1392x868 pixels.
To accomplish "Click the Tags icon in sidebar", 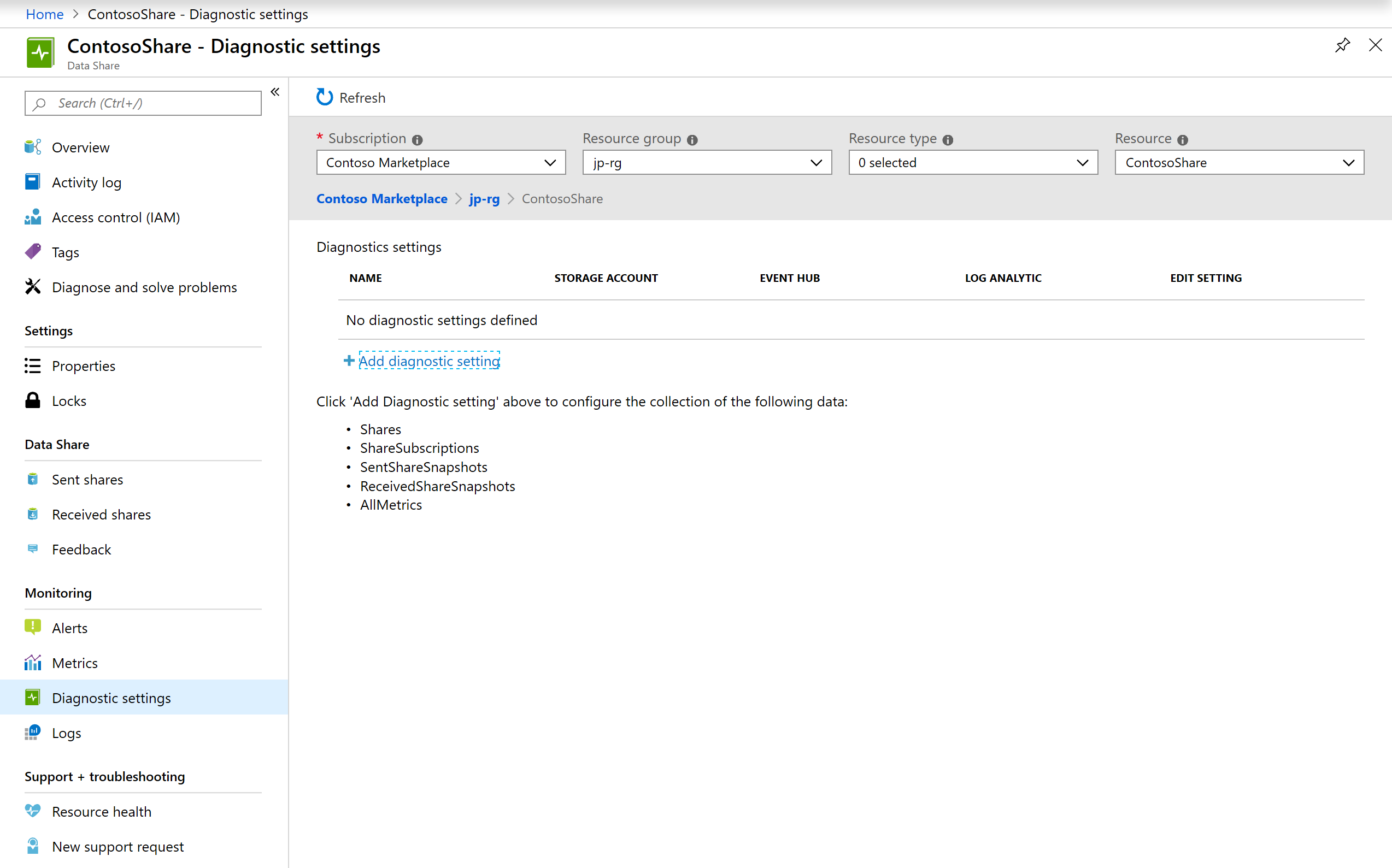I will pyautogui.click(x=33, y=252).
